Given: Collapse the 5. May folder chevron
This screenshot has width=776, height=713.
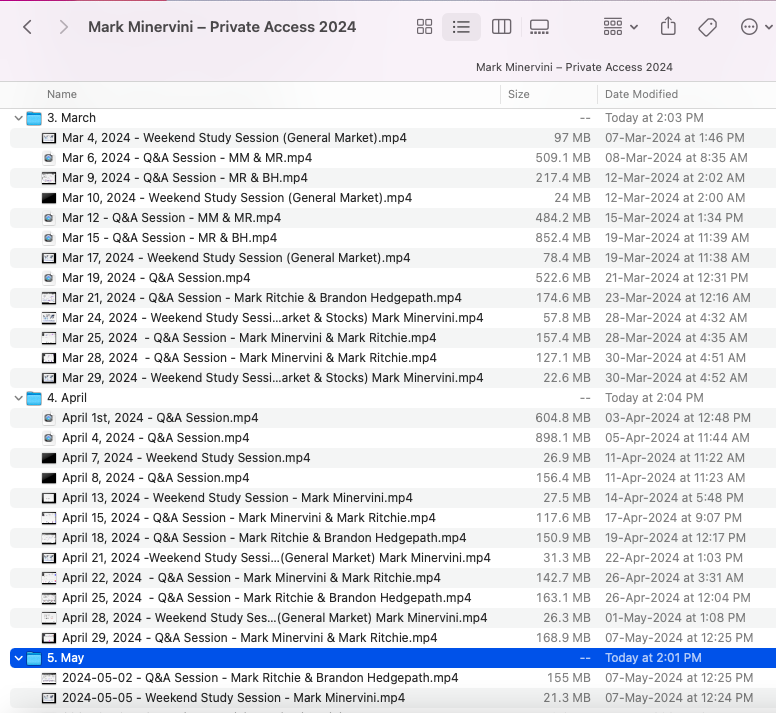Looking at the screenshot, I should (x=18, y=658).
